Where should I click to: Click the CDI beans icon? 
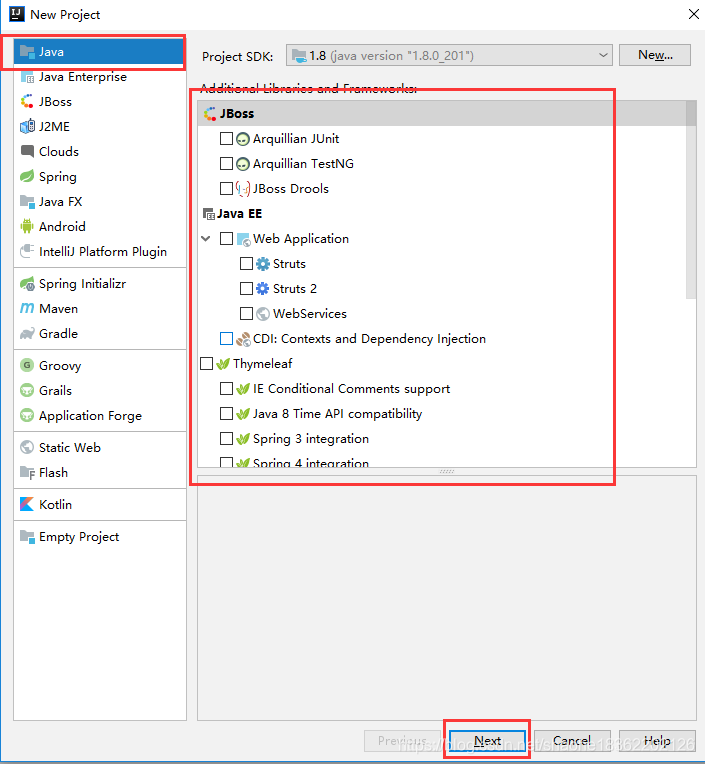point(243,339)
